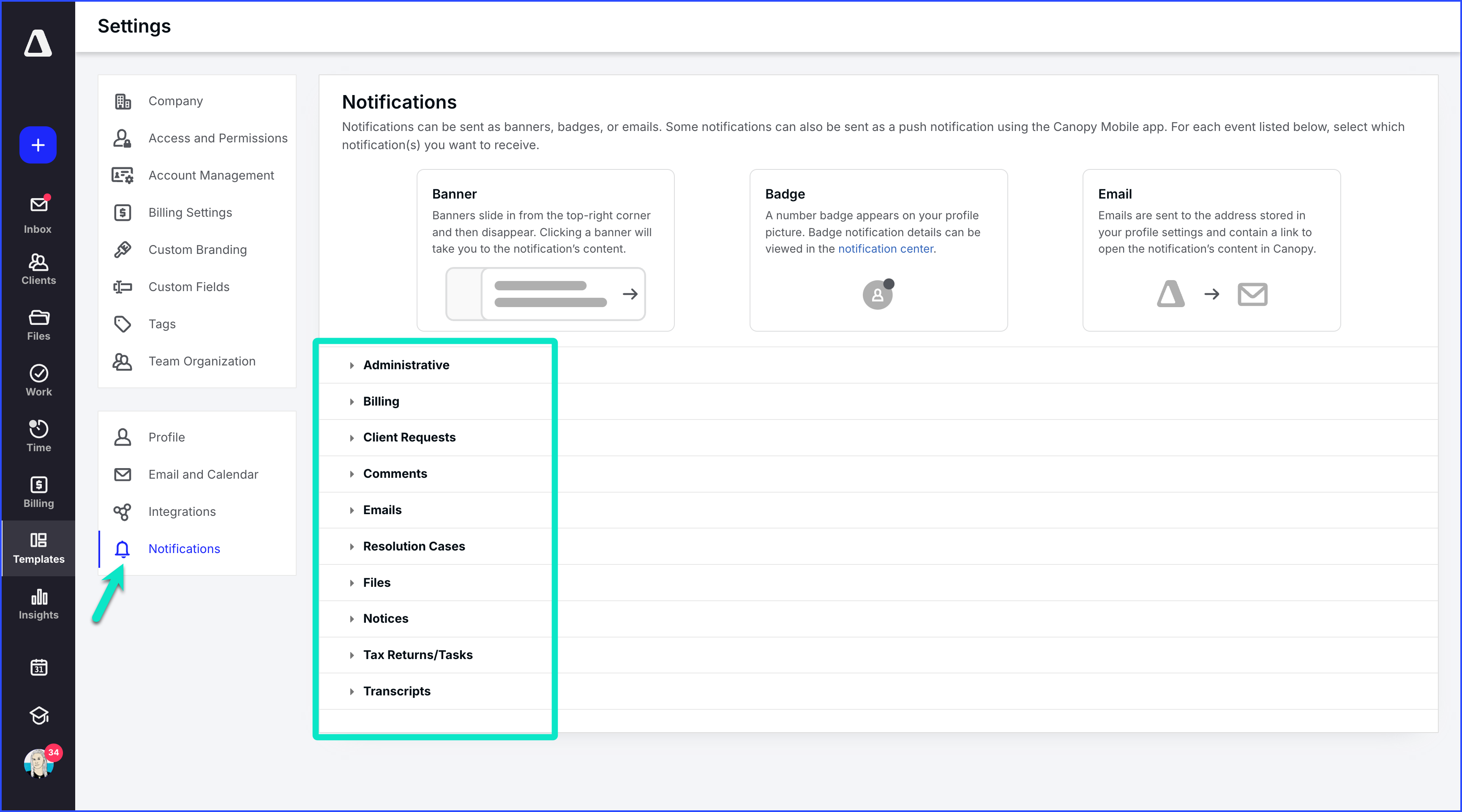1462x812 pixels.
Task: Expand Tax Returns/Tasks section
Action: click(x=417, y=655)
